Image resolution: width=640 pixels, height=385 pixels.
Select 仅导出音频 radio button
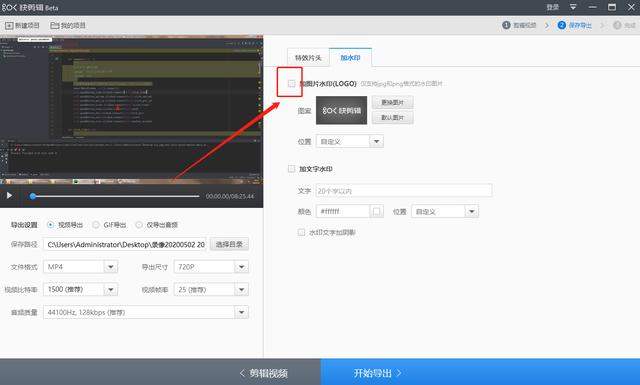click(x=139, y=225)
